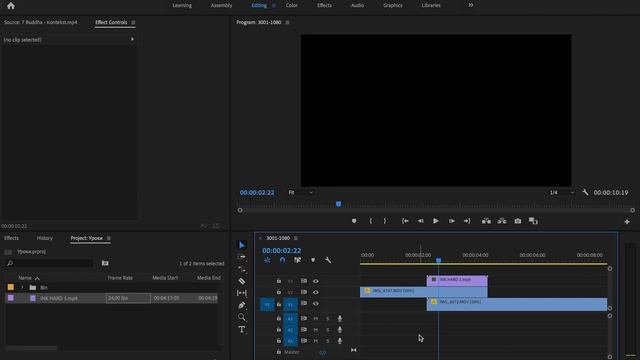Sort by the Frame Rate column header
The height and width of the screenshot is (360, 640).
tap(120, 278)
